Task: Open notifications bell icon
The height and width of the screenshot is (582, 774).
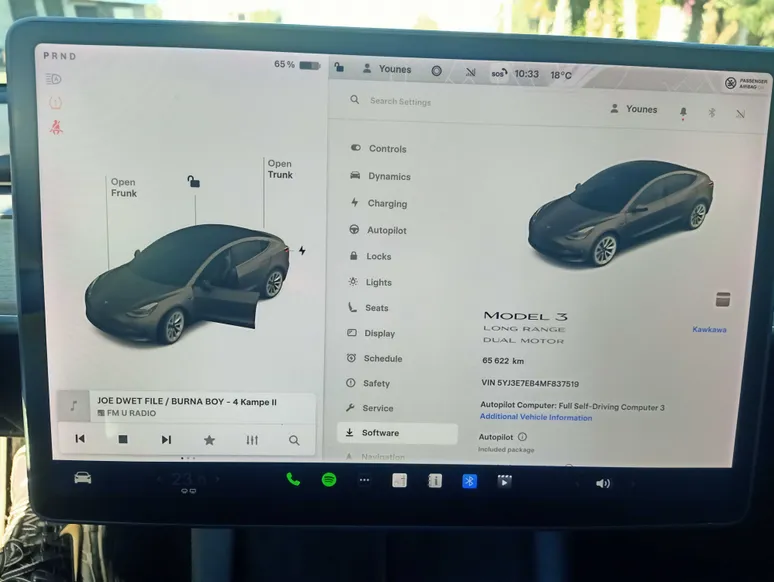Action: (683, 113)
